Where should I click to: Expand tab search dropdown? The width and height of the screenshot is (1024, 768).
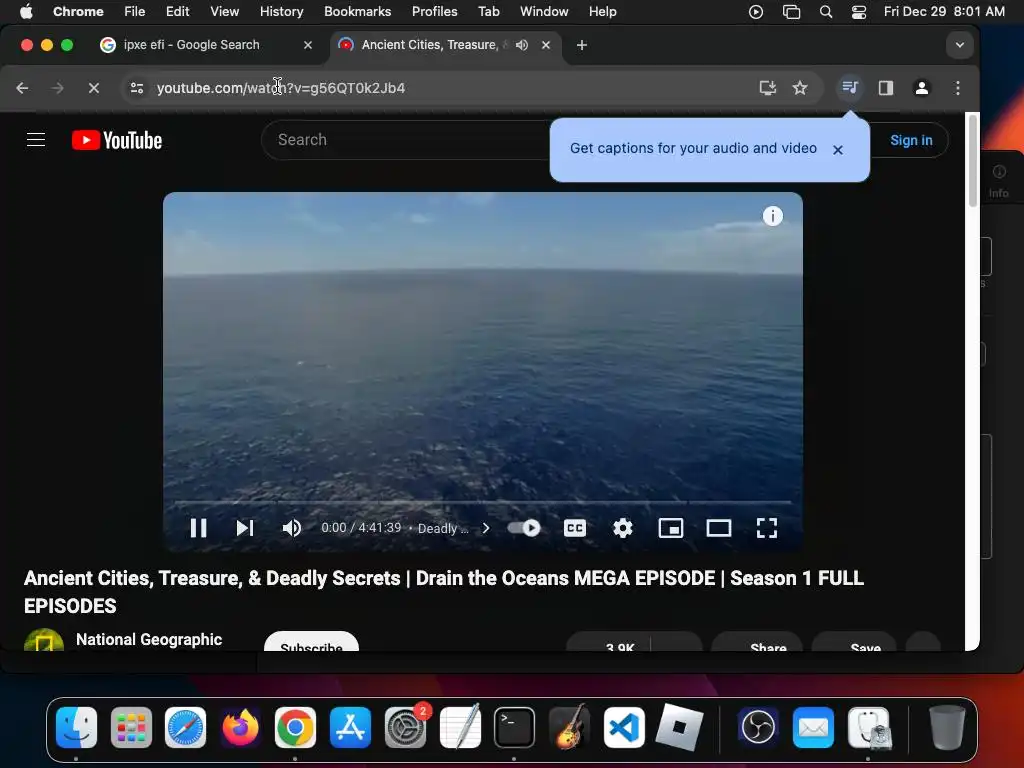(959, 45)
